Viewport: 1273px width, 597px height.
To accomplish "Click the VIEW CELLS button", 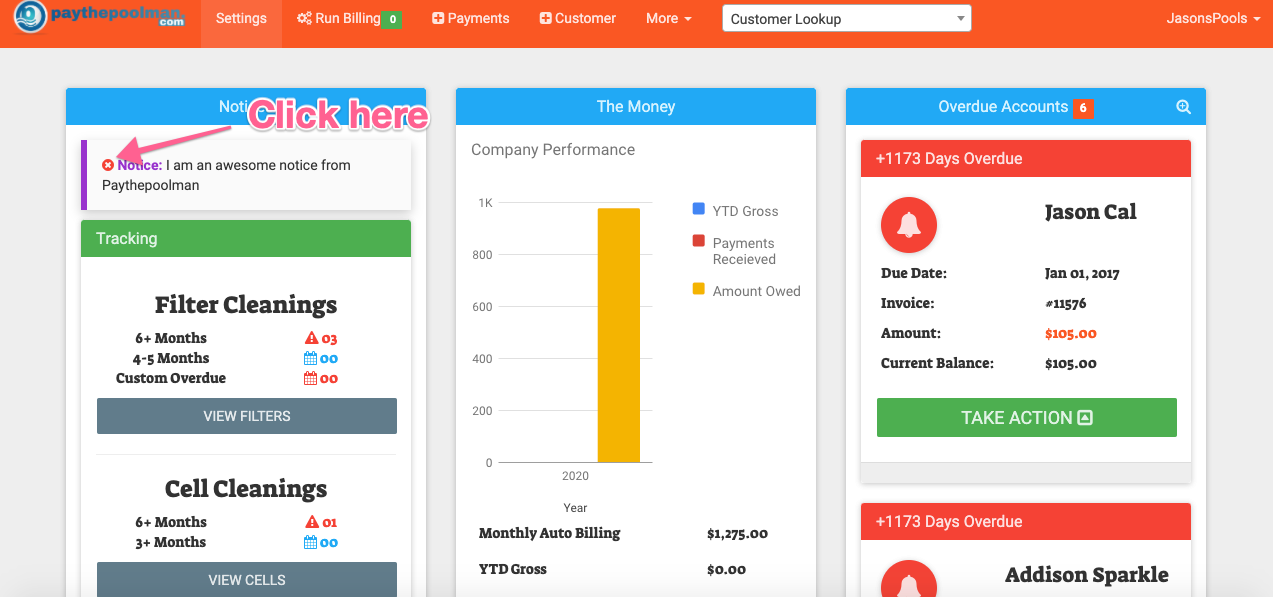I will (247, 580).
